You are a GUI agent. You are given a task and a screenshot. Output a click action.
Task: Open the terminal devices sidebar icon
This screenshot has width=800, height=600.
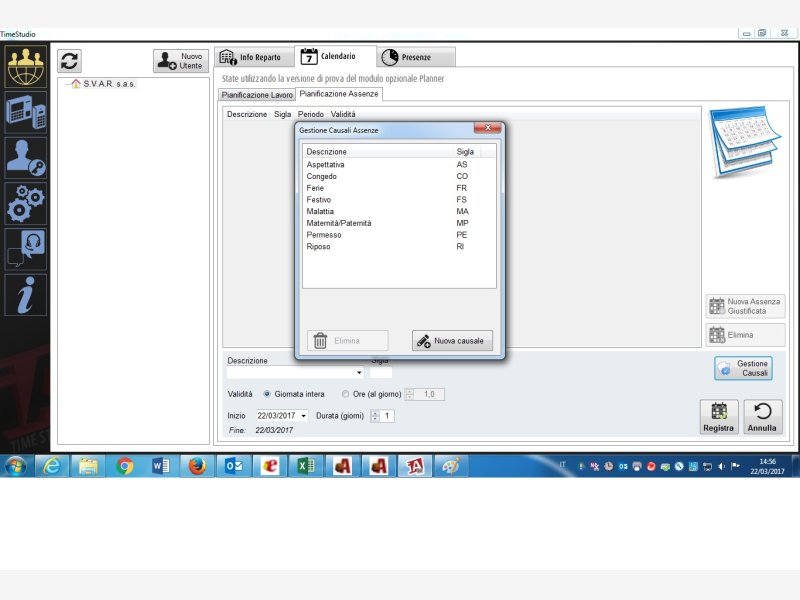(25, 112)
